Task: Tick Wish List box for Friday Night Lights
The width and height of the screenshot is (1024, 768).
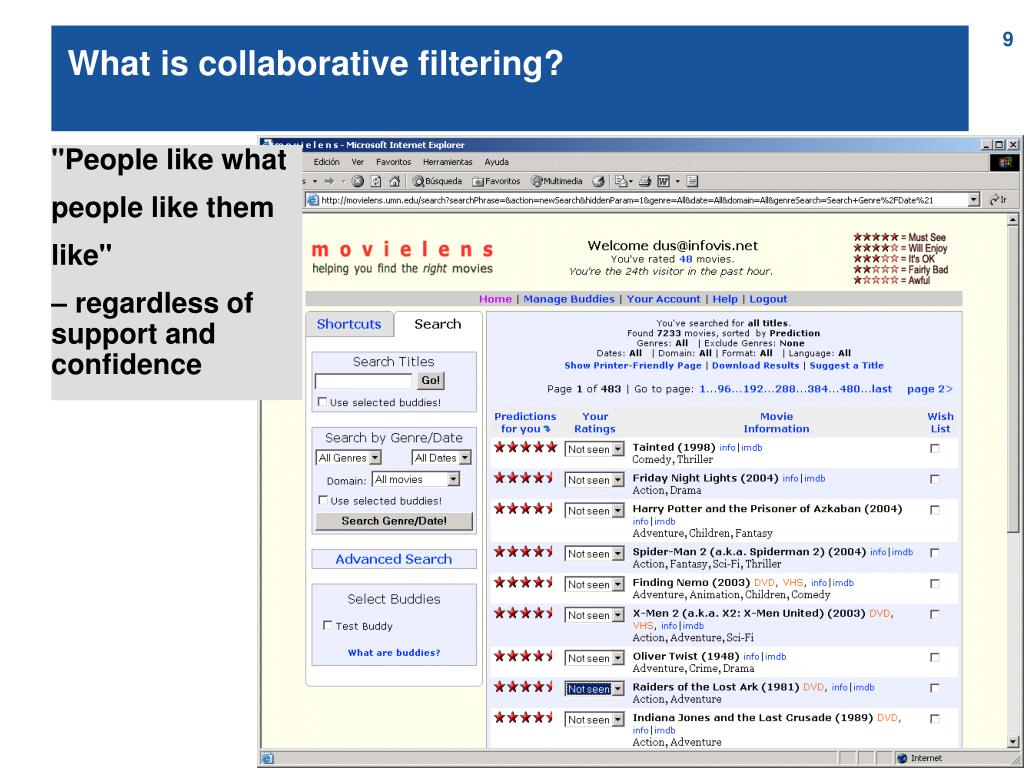Action: 935,479
